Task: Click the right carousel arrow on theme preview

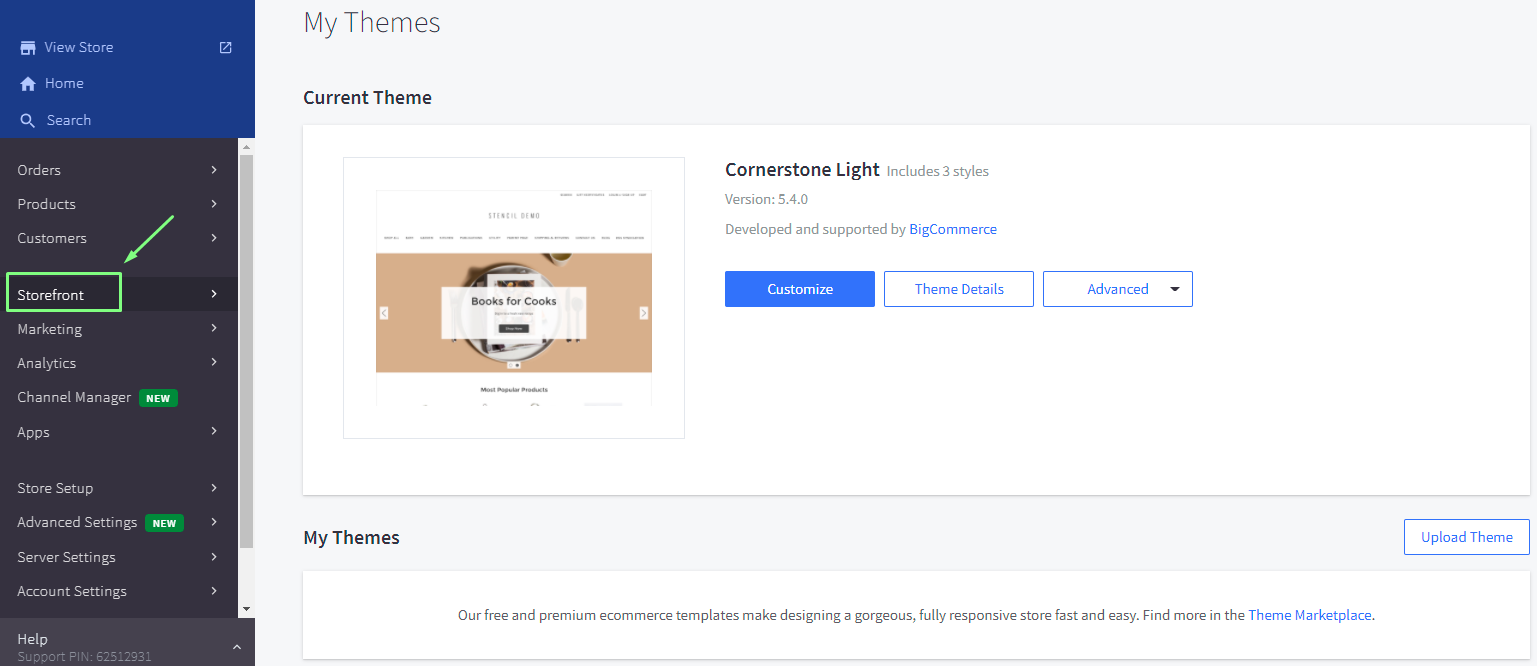Action: click(643, 313)
